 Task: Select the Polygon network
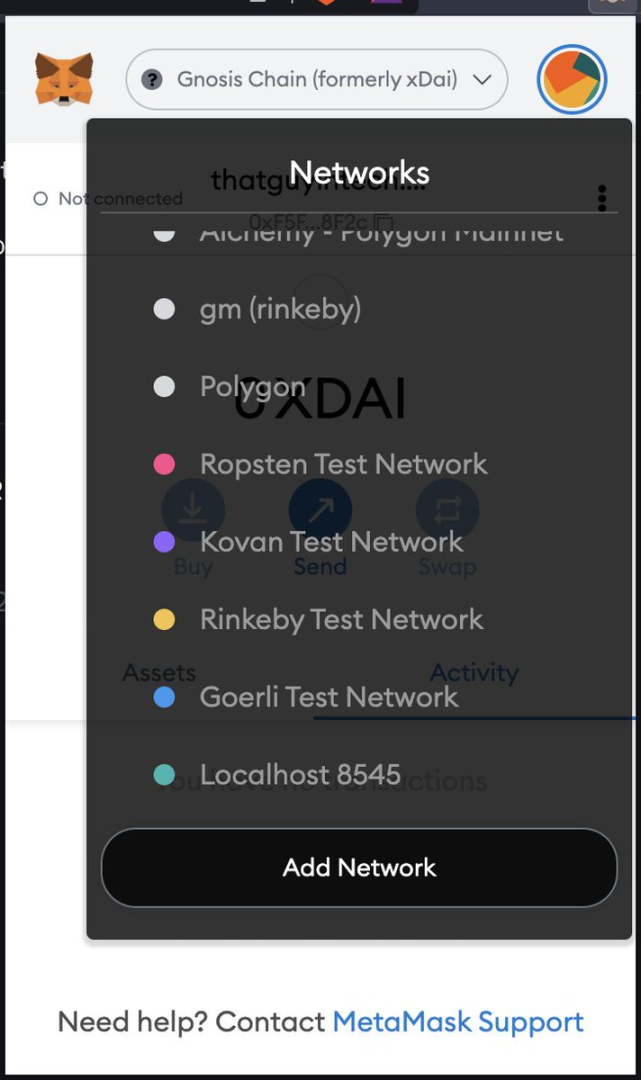pos(252,387)
